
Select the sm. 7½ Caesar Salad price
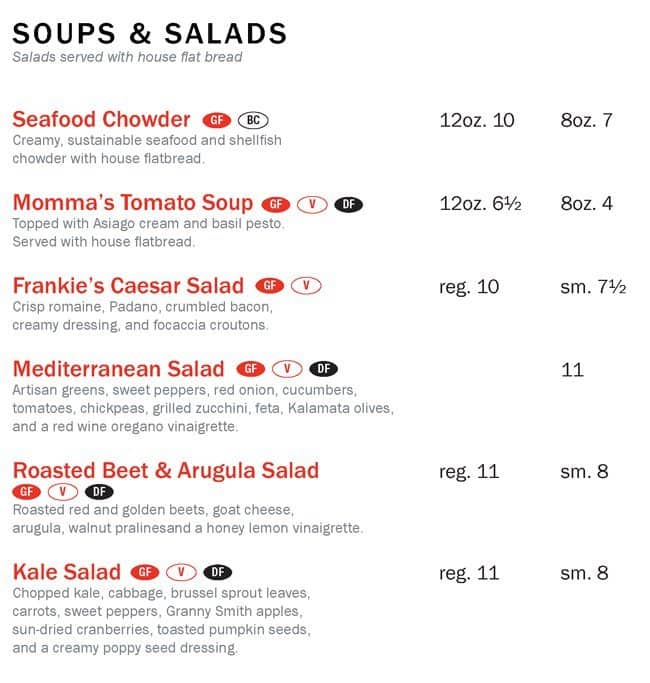pyautogui.click(x=593, y=287)
